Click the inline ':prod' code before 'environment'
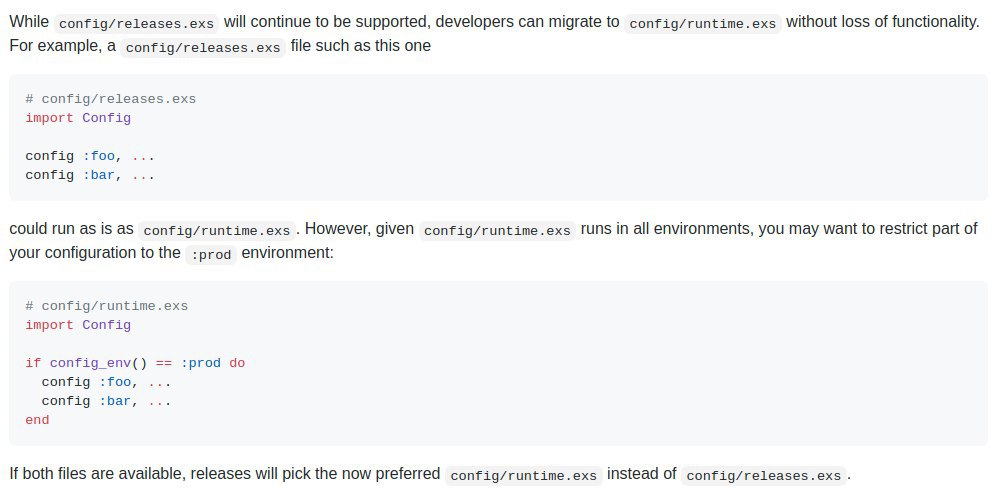This screenshot has height=494, width=993. [211, 254]
